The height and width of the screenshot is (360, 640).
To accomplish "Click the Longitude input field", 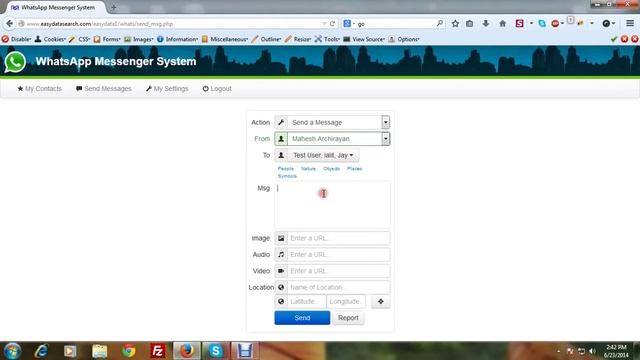I will tap(346, 302).
